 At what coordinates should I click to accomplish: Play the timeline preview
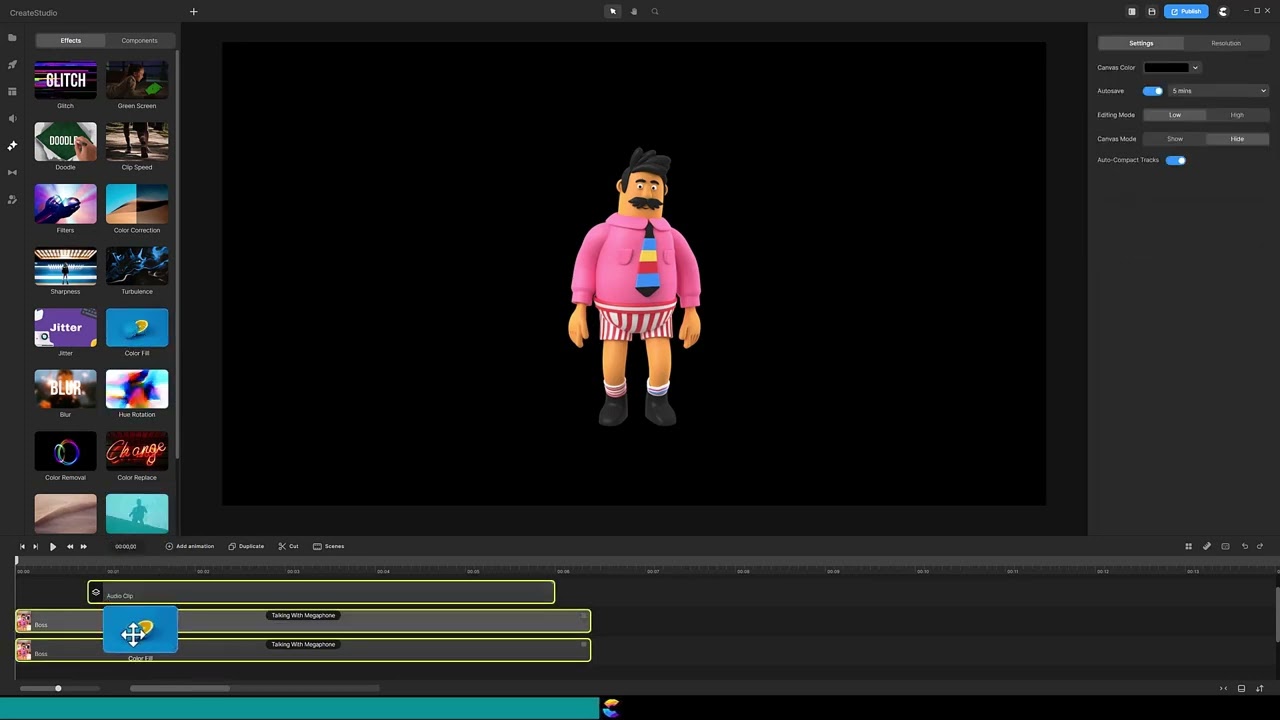pyautogui.click(x=53, y=546)
